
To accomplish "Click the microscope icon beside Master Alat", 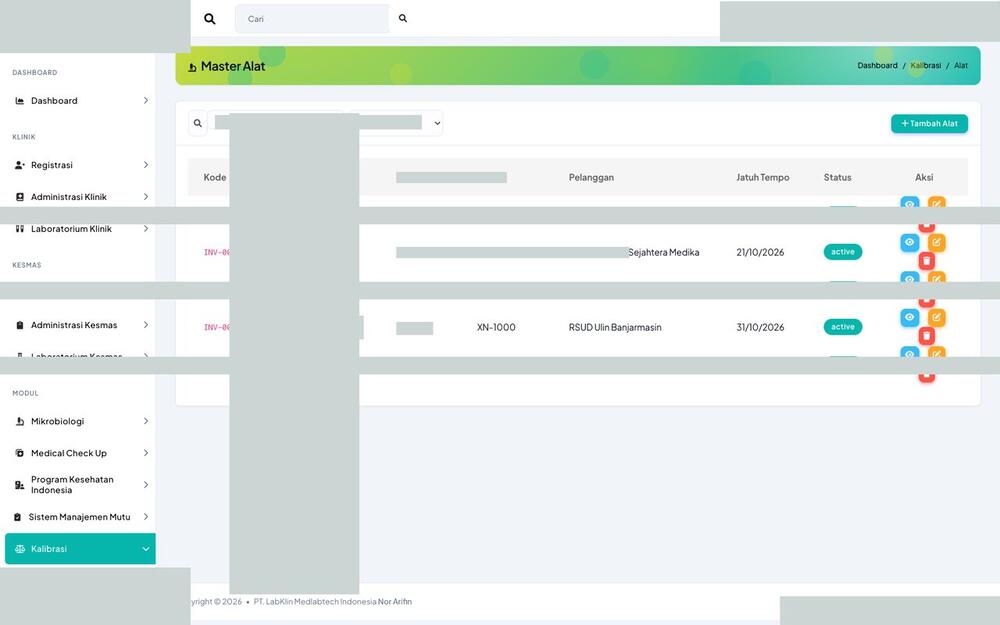I will (x=192, y=67).
